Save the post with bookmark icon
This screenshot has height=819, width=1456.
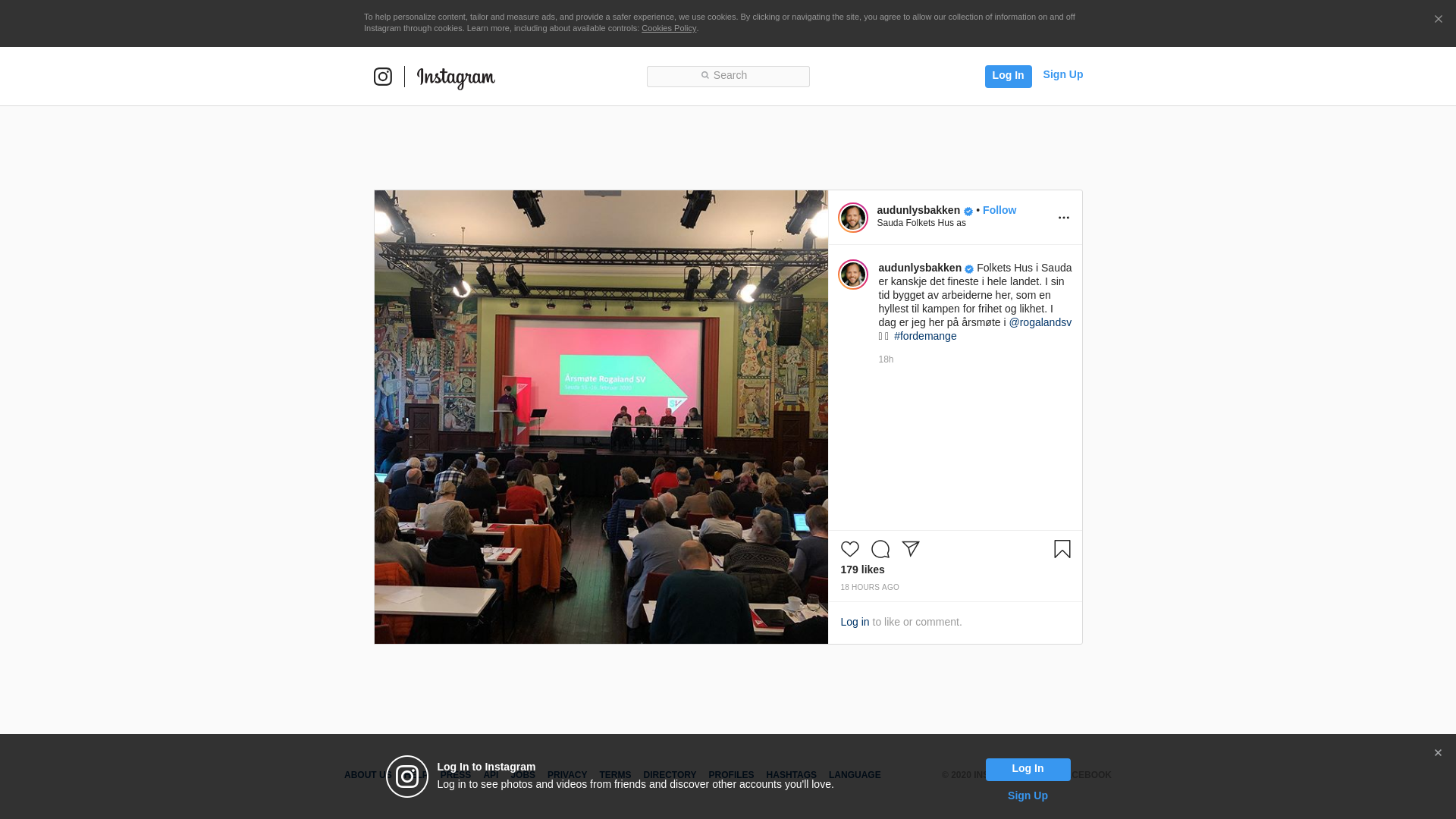[1062, 549]
